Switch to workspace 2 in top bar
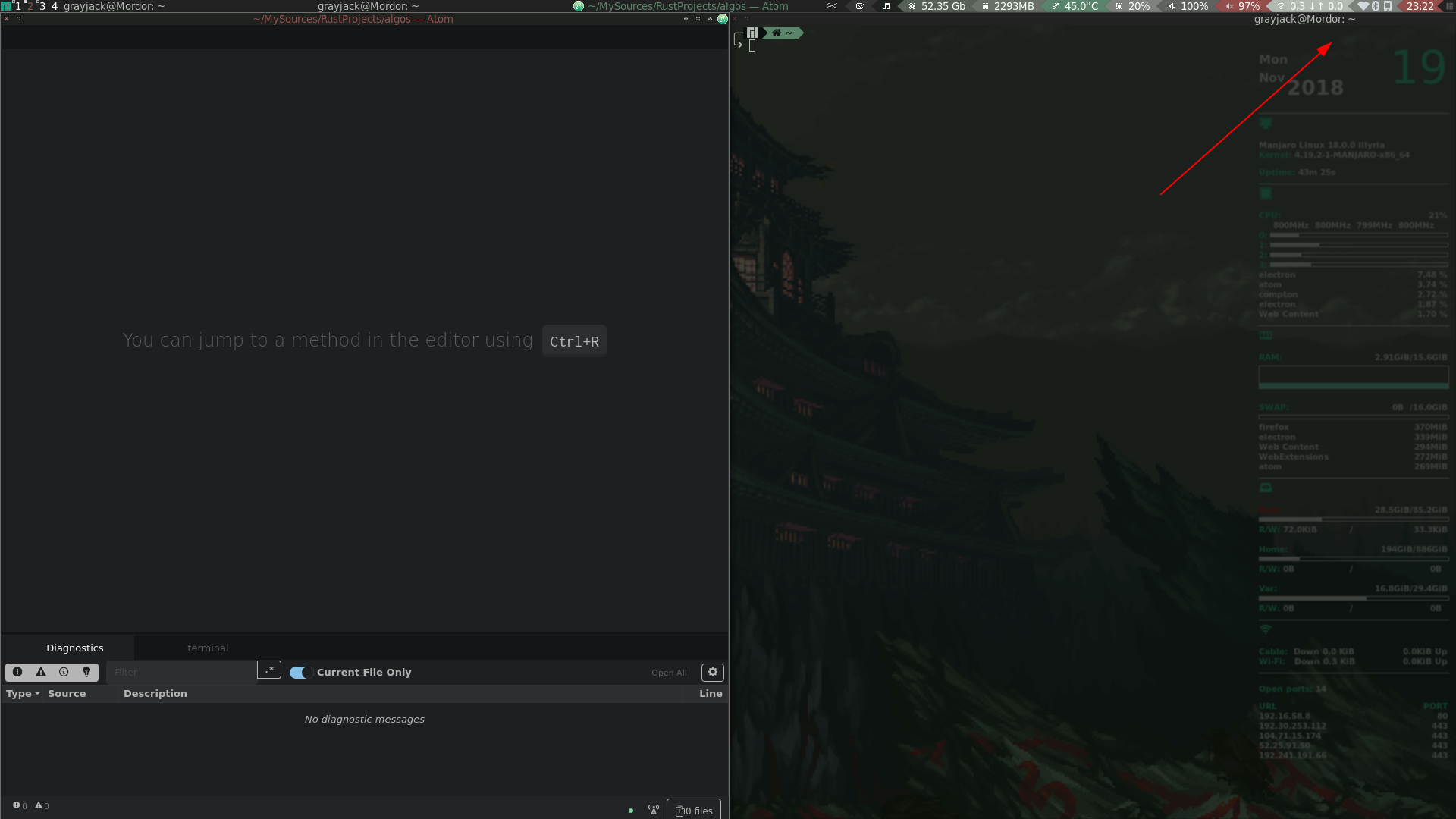The width and height of the screenshot is (1456, 819). pyautogui.click(x=30, y=6)
